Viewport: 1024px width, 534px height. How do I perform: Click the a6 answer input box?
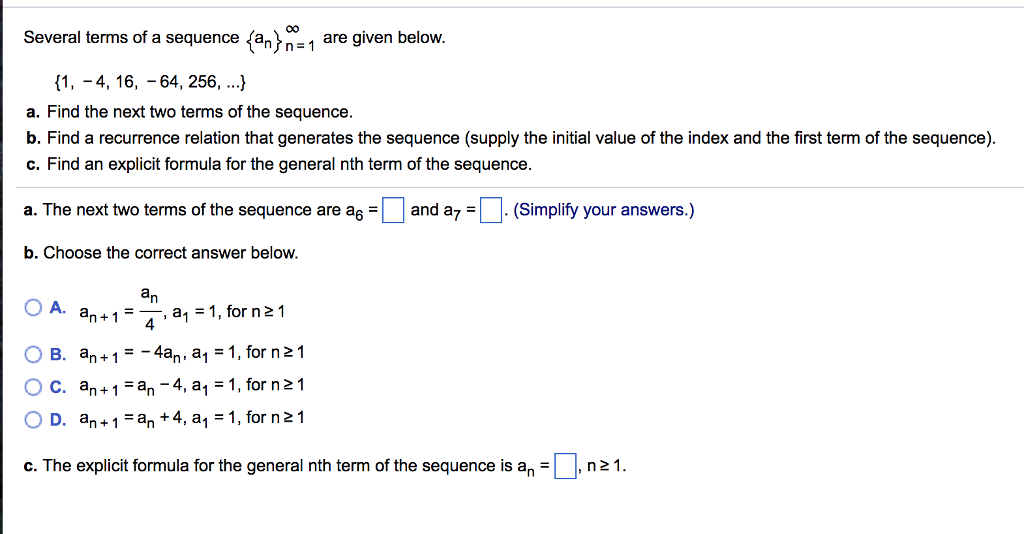[392, 210]
